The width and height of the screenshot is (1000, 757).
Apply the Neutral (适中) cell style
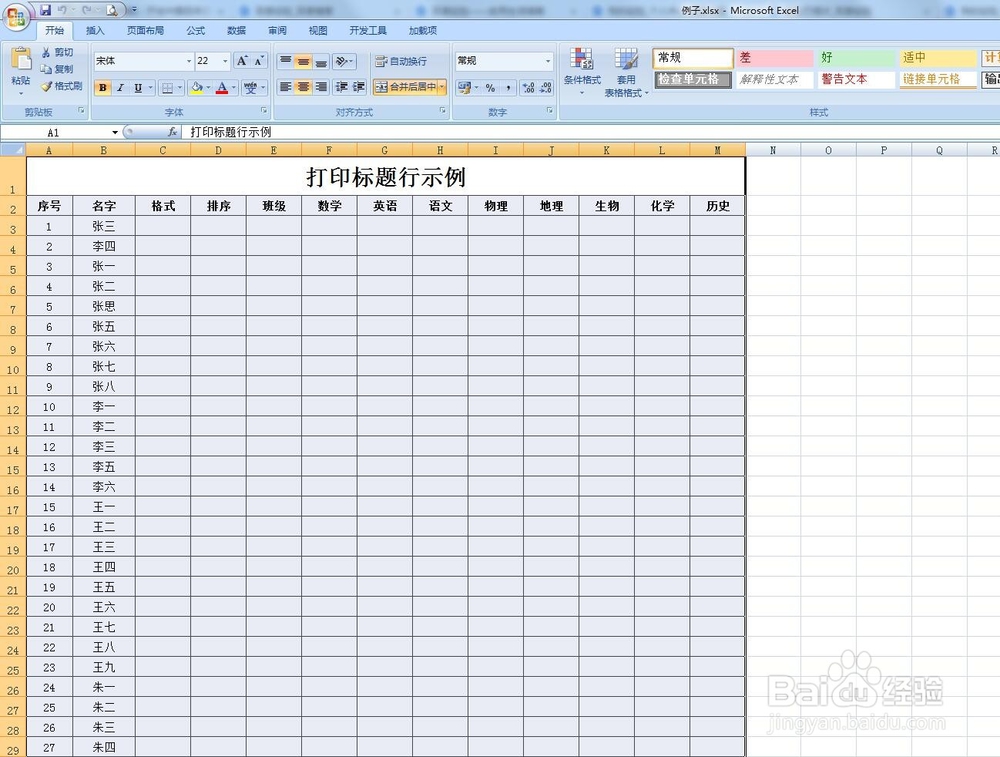pyautogui.click(x=938, y=58)
